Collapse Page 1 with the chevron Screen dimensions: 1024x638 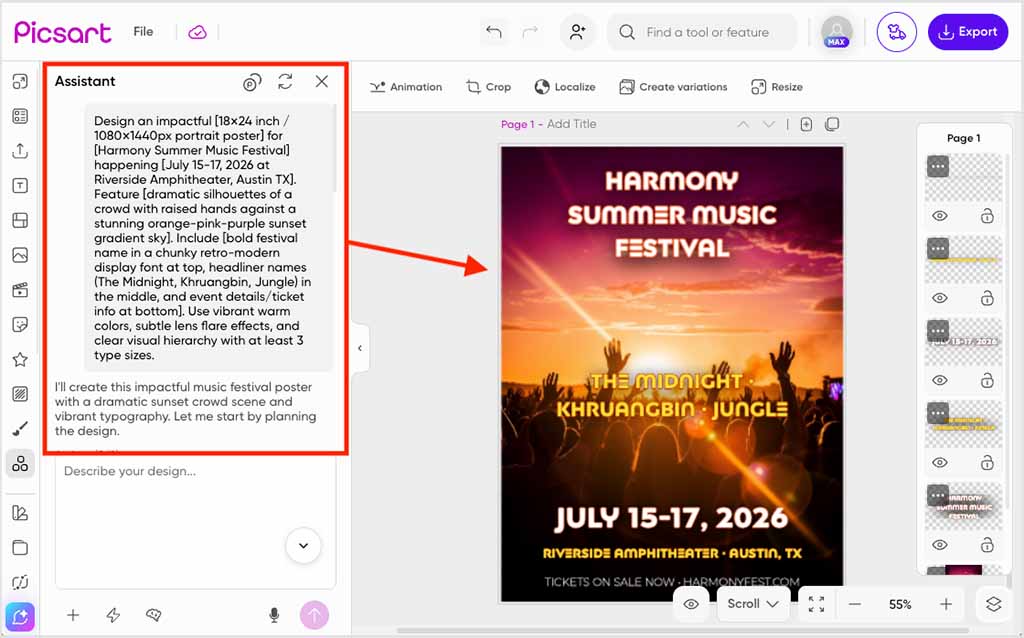pos(743,124)
